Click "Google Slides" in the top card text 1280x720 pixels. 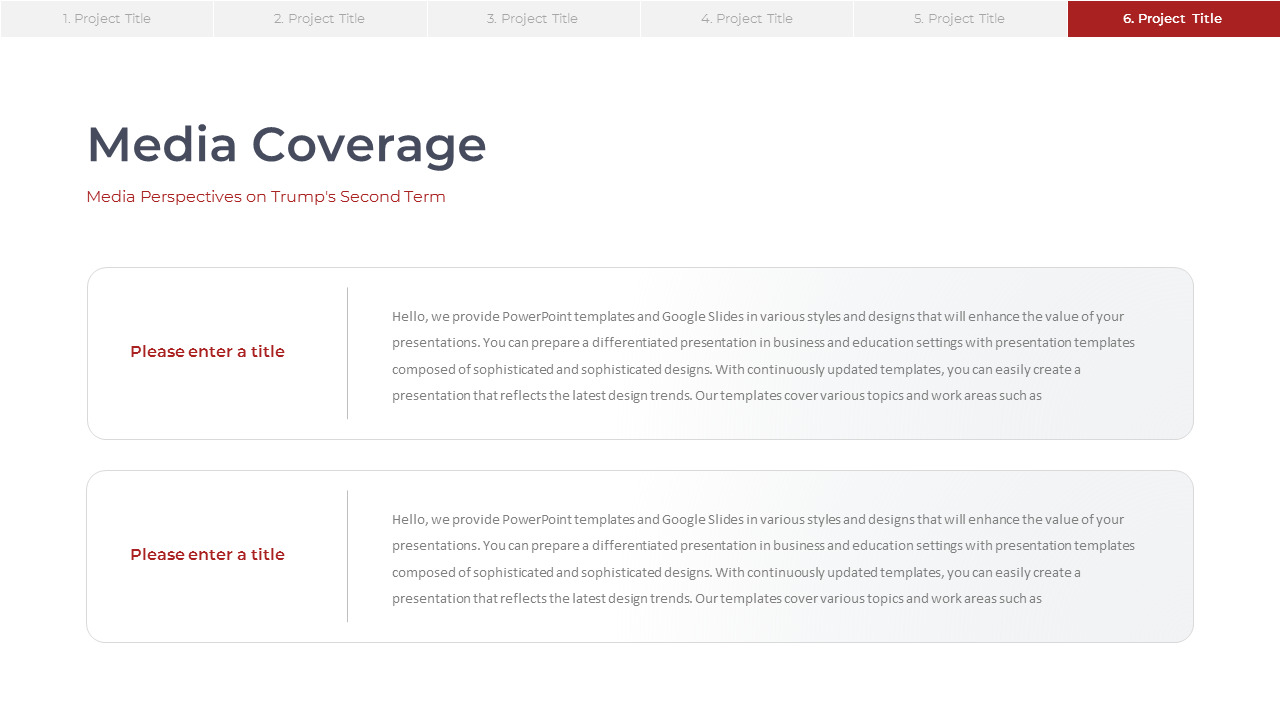(x=702, y=317)
